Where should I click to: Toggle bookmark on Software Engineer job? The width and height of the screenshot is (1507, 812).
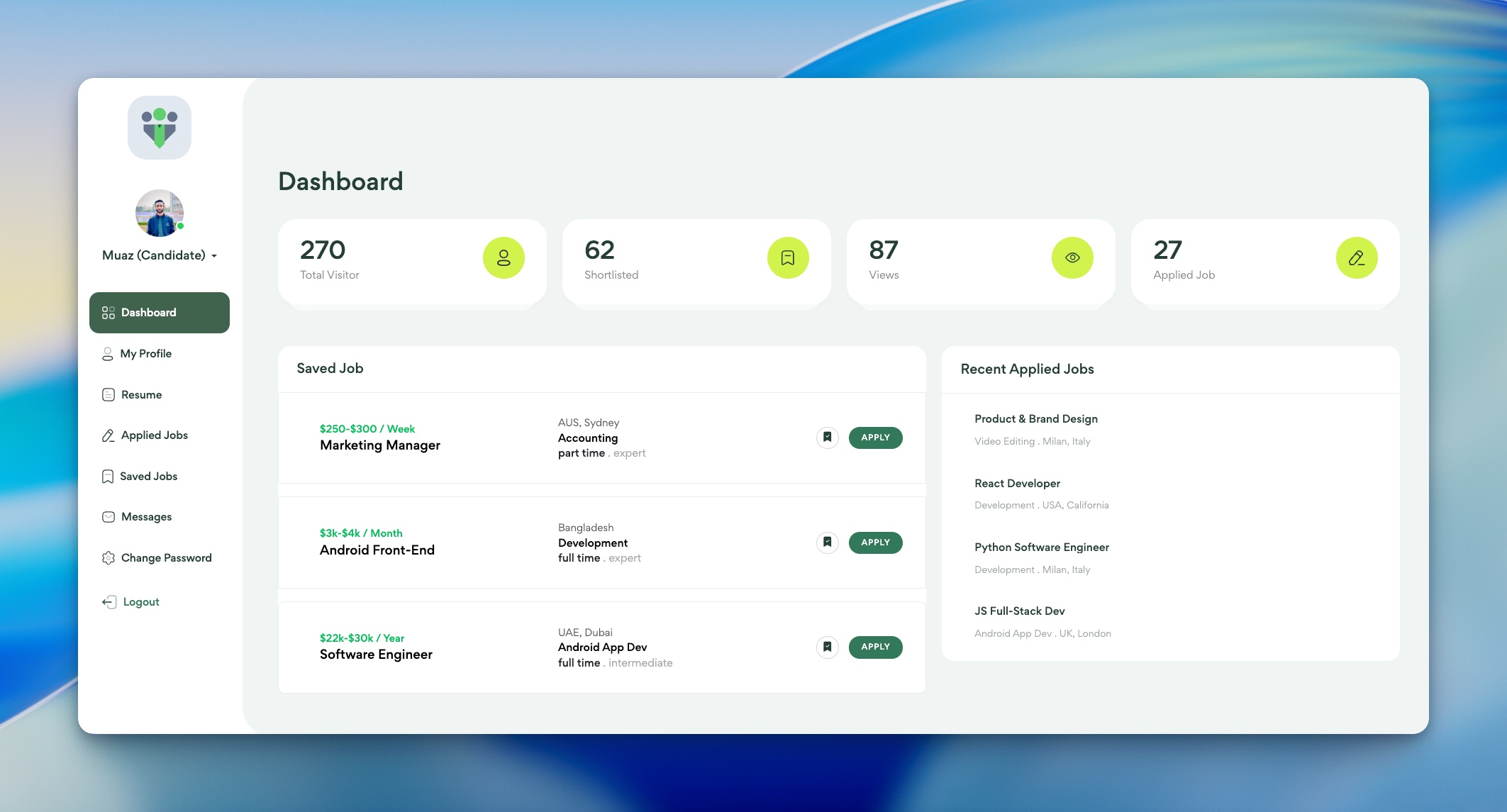[827, 647]
